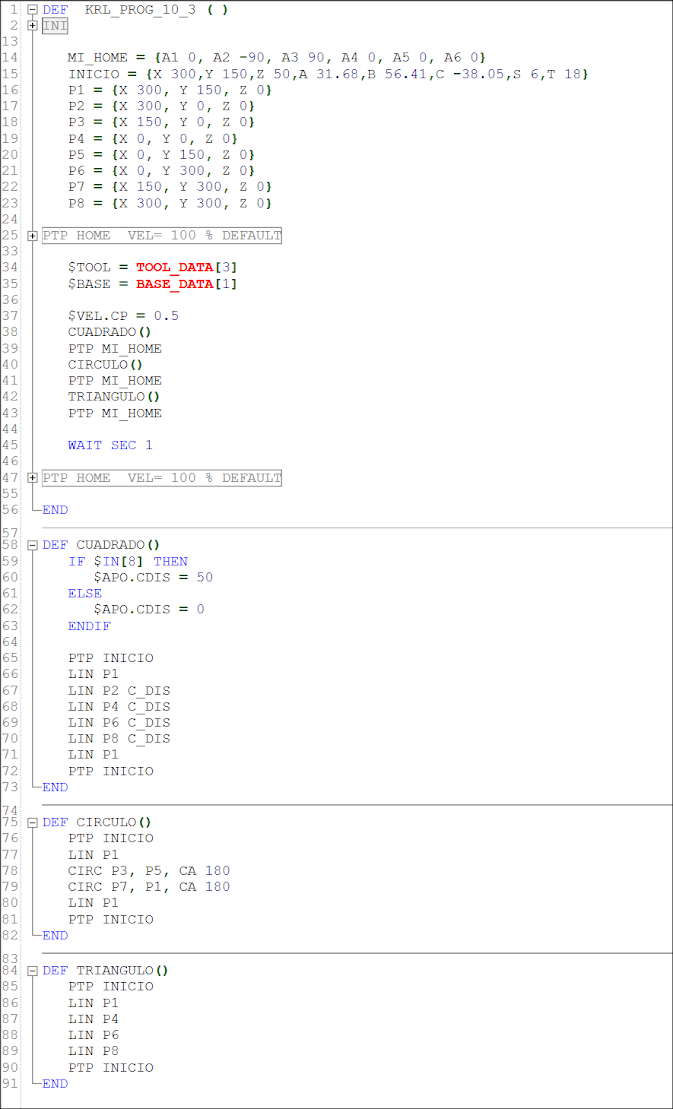Viewport: 673px width, 1109px height.
Task: Expand PTP HOME fold on line 25
Action: 32,236
